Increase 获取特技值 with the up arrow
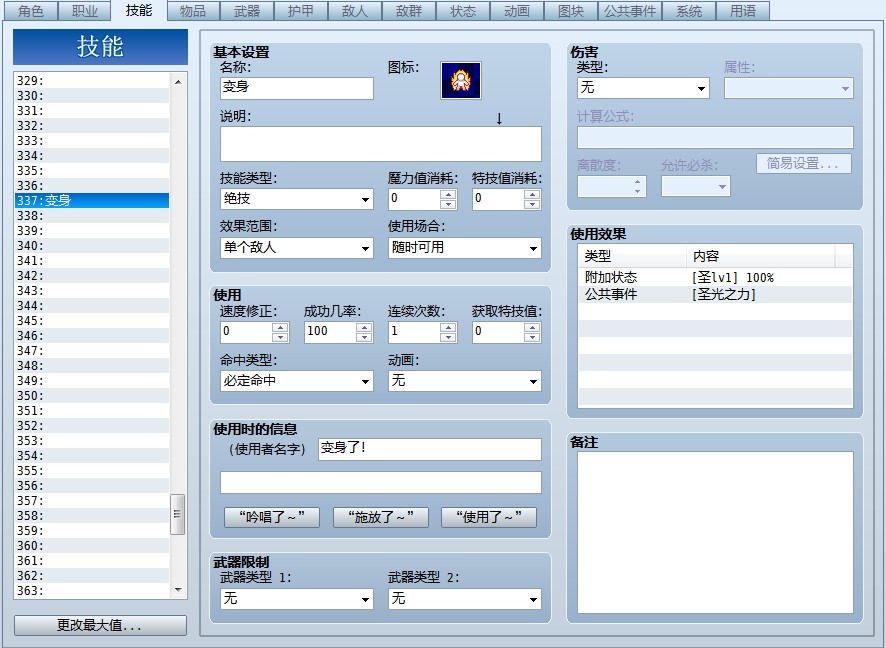 [532, 327]
